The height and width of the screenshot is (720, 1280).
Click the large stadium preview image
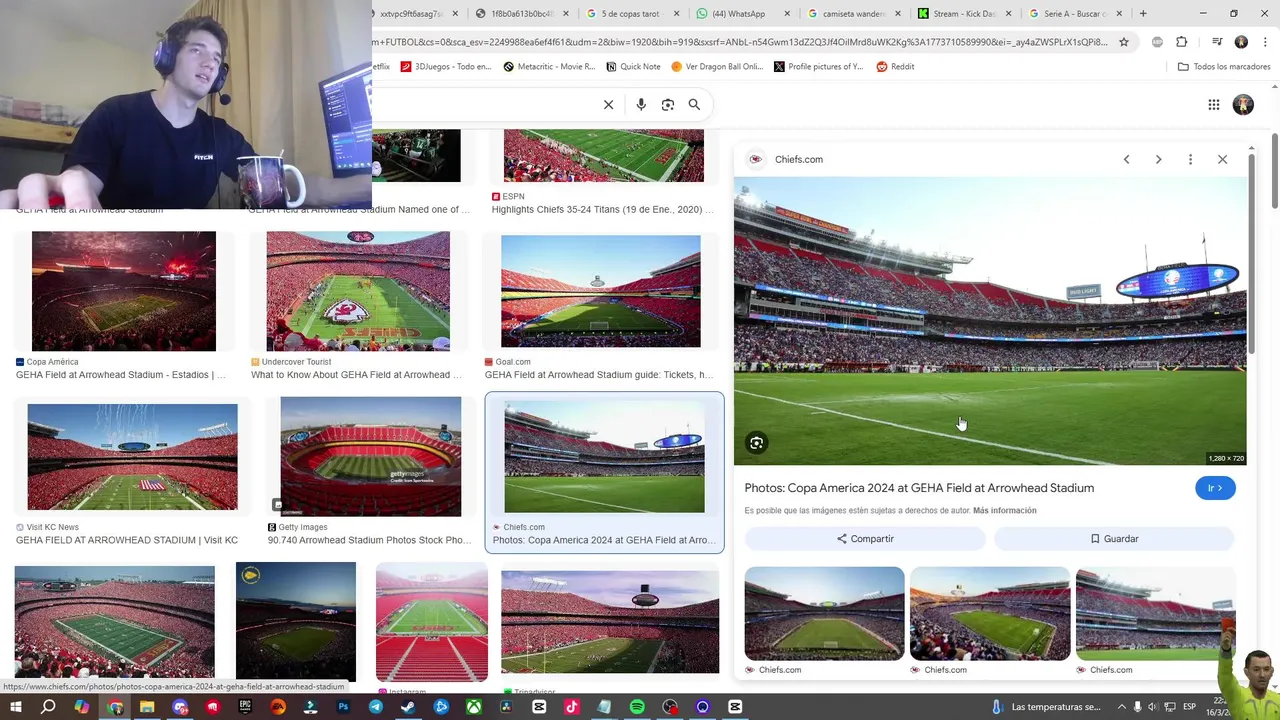tap(990, 321)
